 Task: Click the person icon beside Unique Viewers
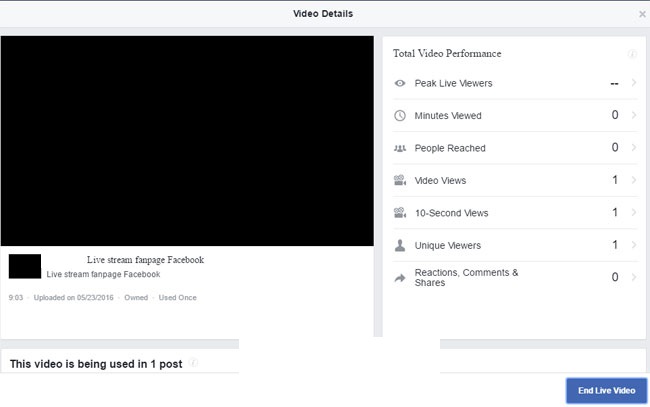click(x=400, y=245)
